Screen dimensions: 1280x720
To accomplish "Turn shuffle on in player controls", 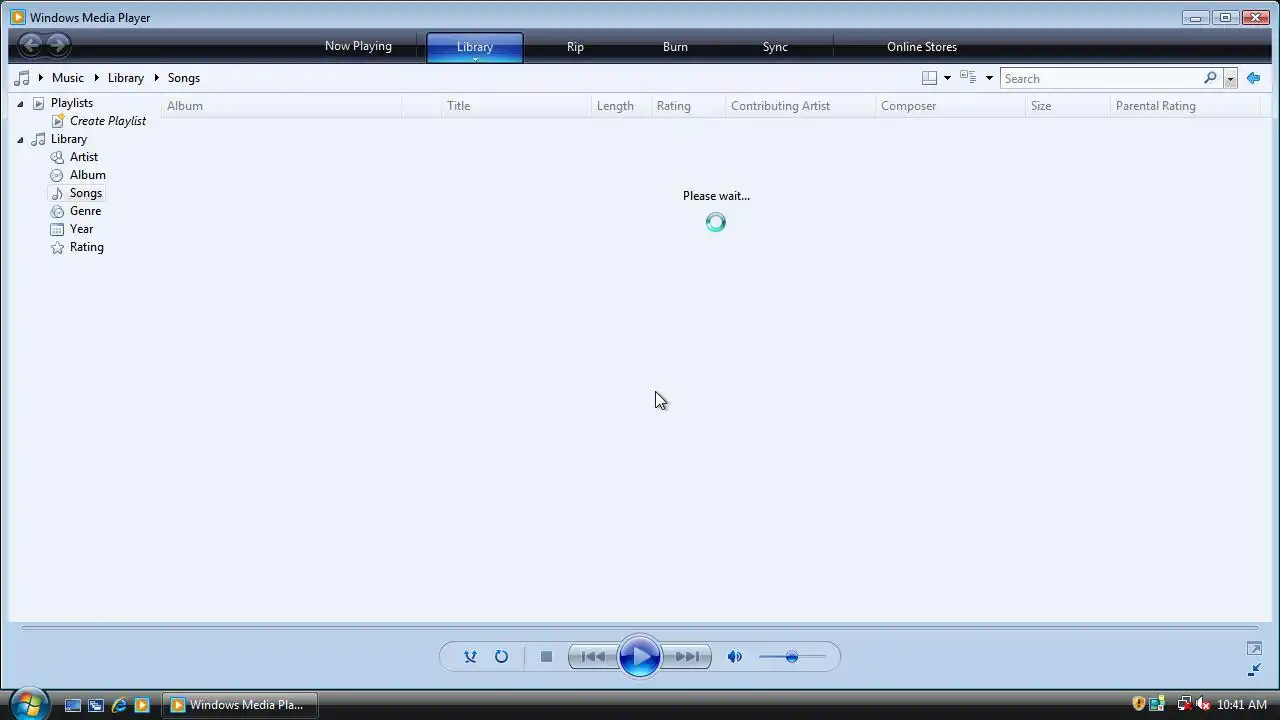I will click(x=470, y=657).
